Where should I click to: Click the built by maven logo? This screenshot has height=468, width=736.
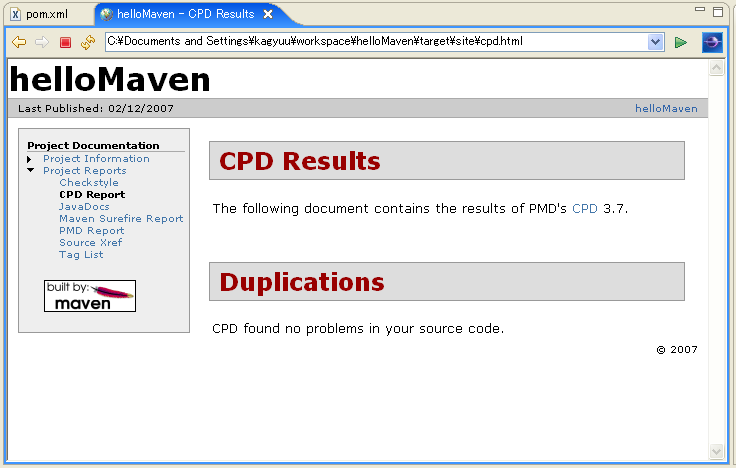point(90,296)
